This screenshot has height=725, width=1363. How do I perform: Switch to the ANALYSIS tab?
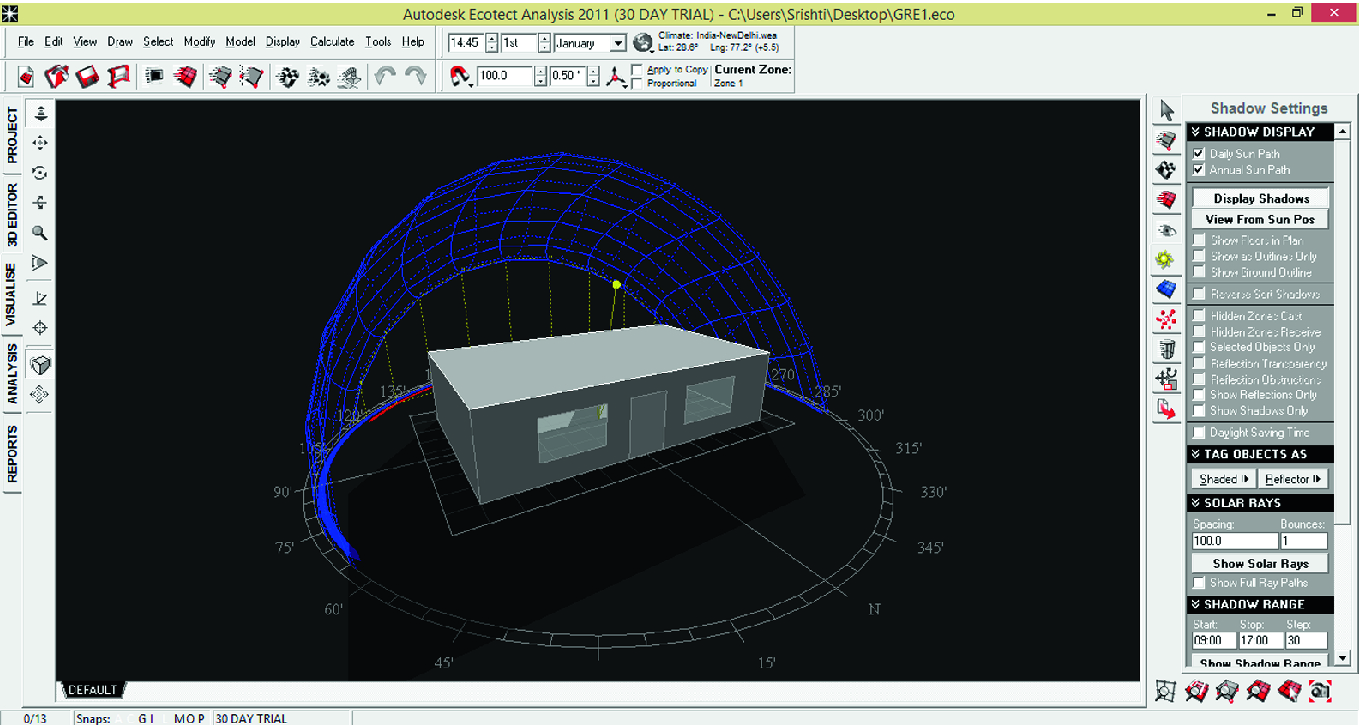click(12, 374)
